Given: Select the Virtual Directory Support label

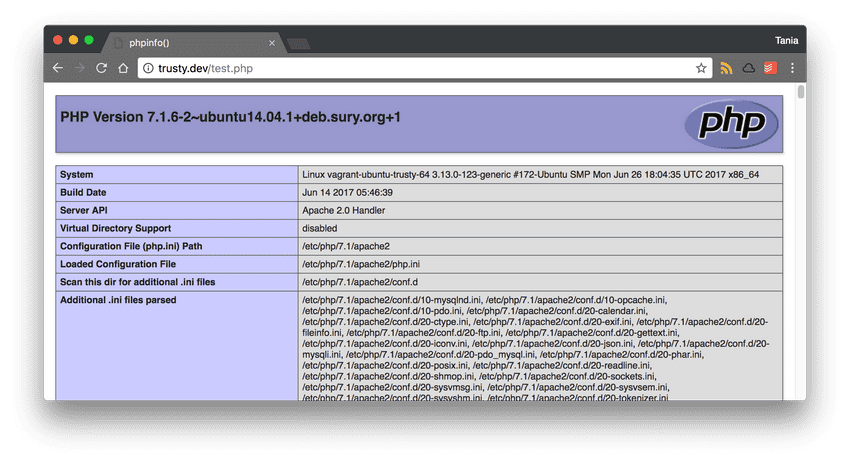Looking at the screenshot, I should tap(115, 228).
